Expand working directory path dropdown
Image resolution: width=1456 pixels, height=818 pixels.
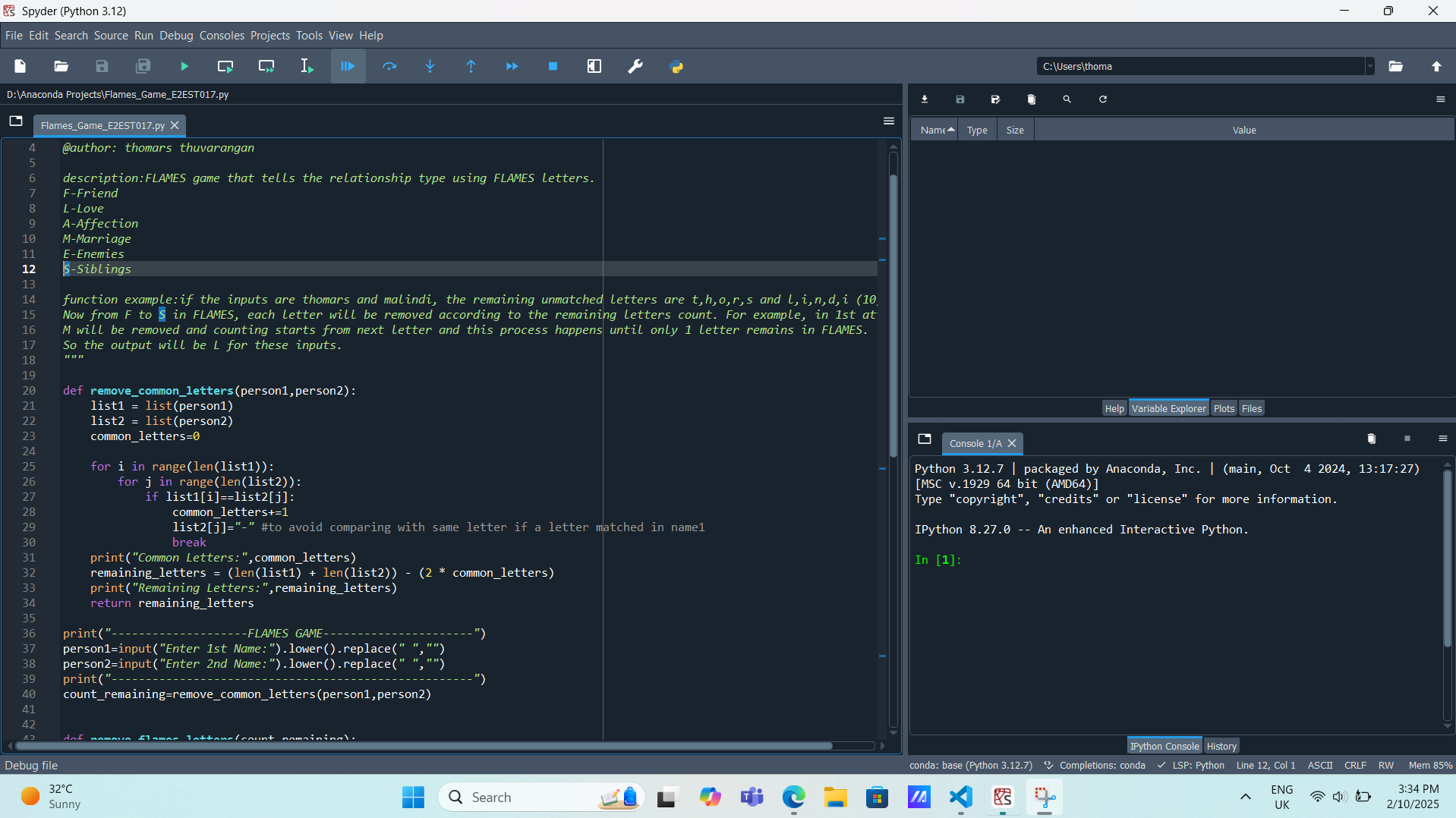pos(1369,67)
